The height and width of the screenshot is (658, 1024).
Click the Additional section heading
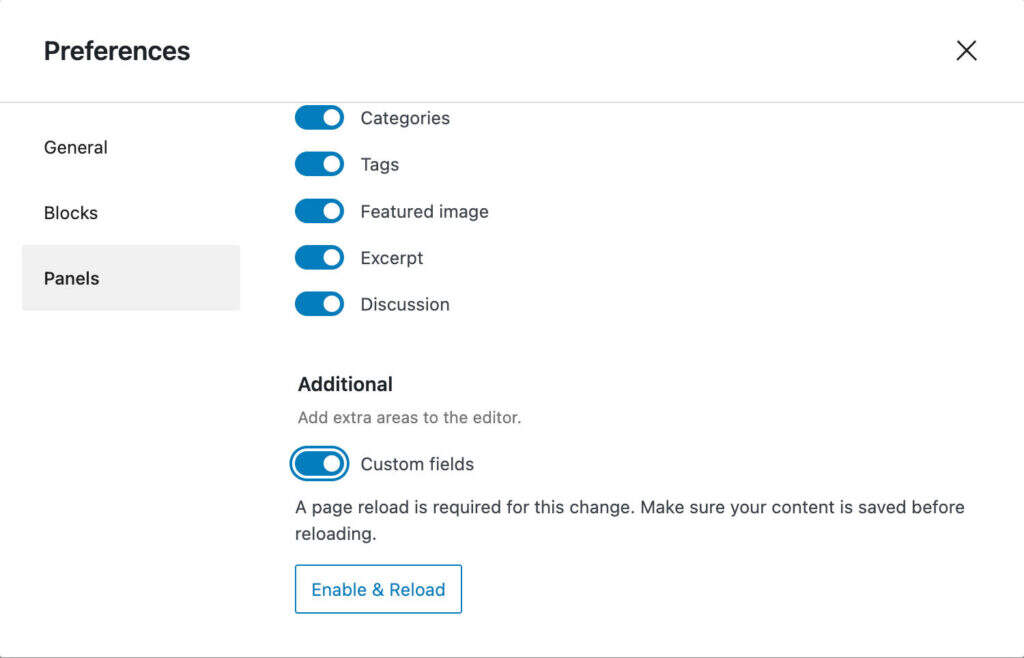[345, 384]
